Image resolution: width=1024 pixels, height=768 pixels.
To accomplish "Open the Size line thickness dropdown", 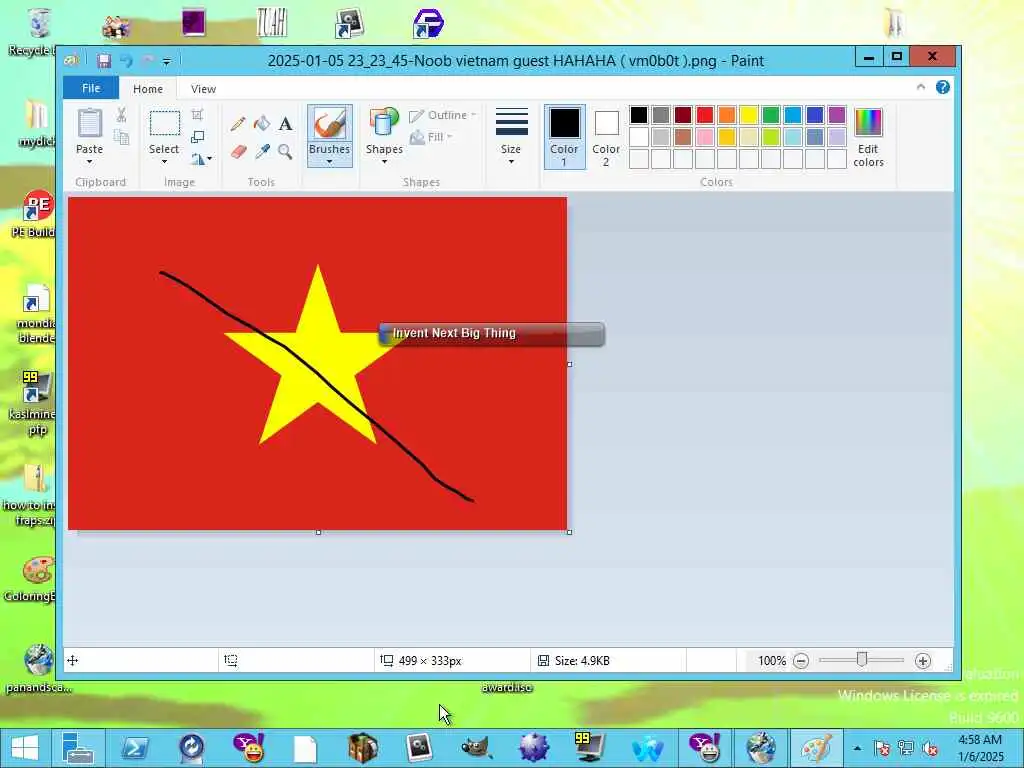I will point(511,136).
